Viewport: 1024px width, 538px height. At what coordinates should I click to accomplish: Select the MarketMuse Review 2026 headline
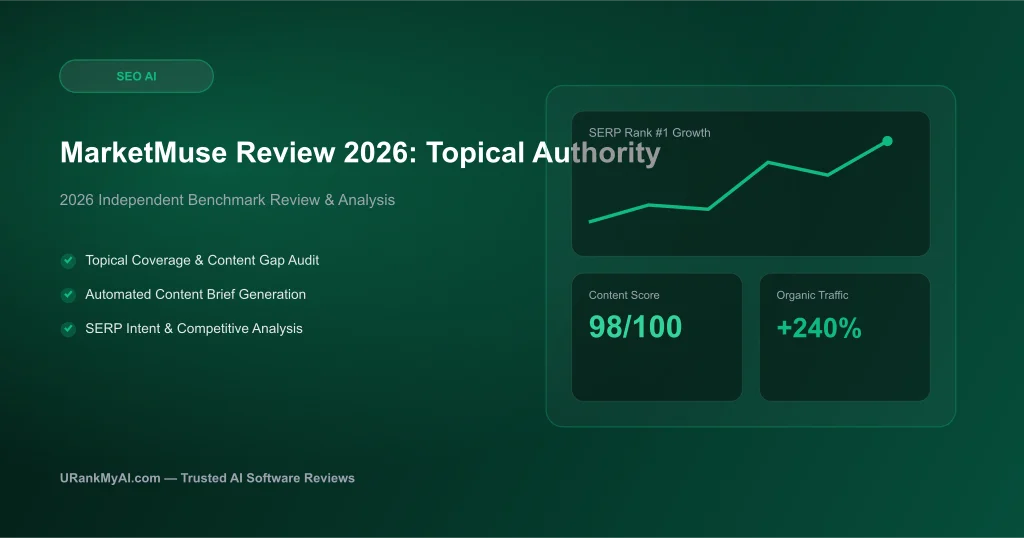pos(360,153)
